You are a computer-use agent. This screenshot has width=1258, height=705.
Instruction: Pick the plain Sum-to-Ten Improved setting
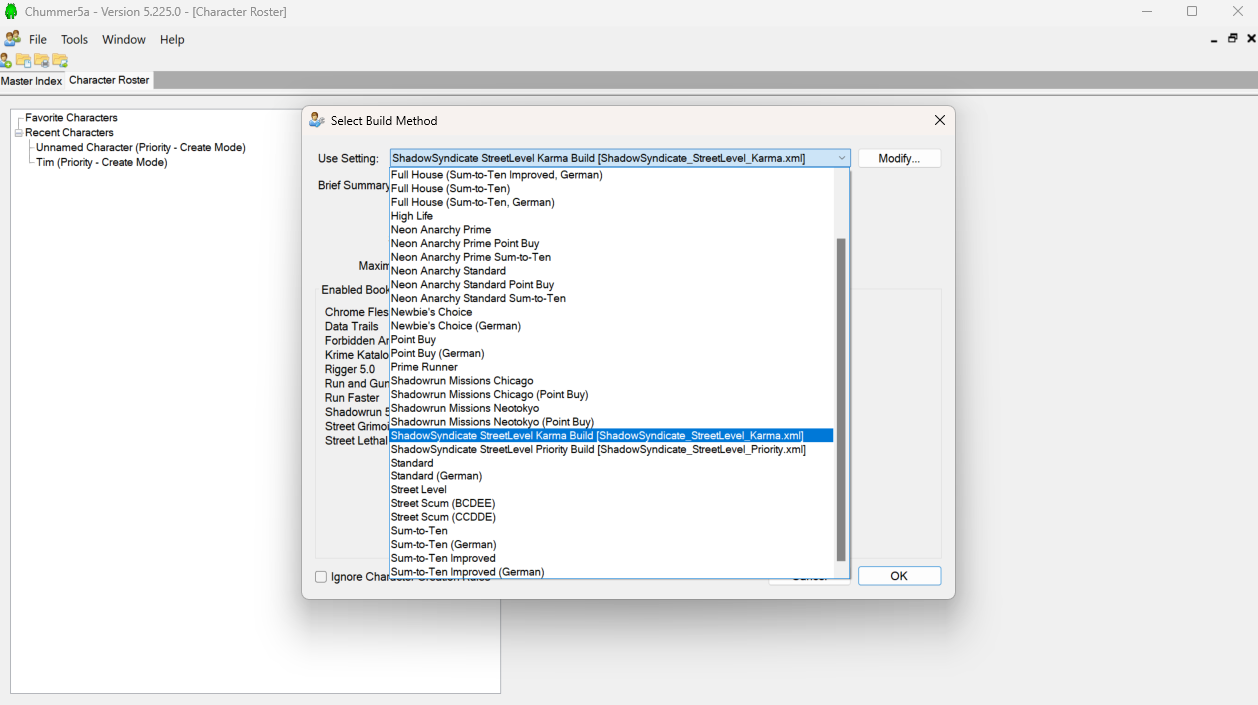tap(611, 559)
